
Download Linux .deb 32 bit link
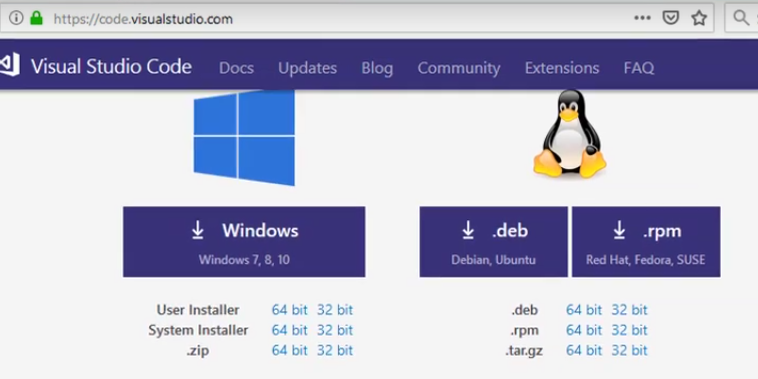tap(629, 310)
